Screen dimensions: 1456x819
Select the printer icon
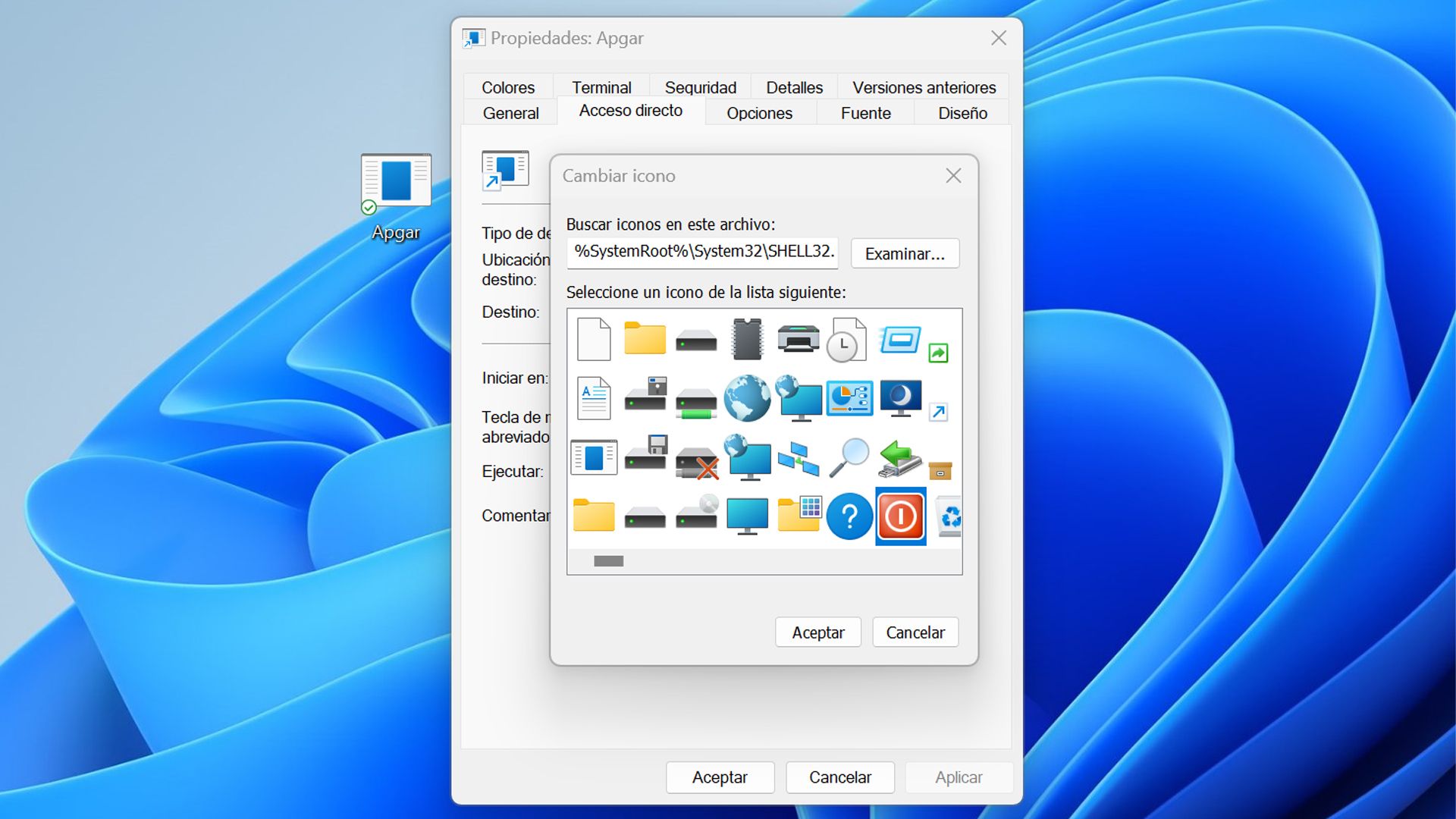[x=797, y=338]
